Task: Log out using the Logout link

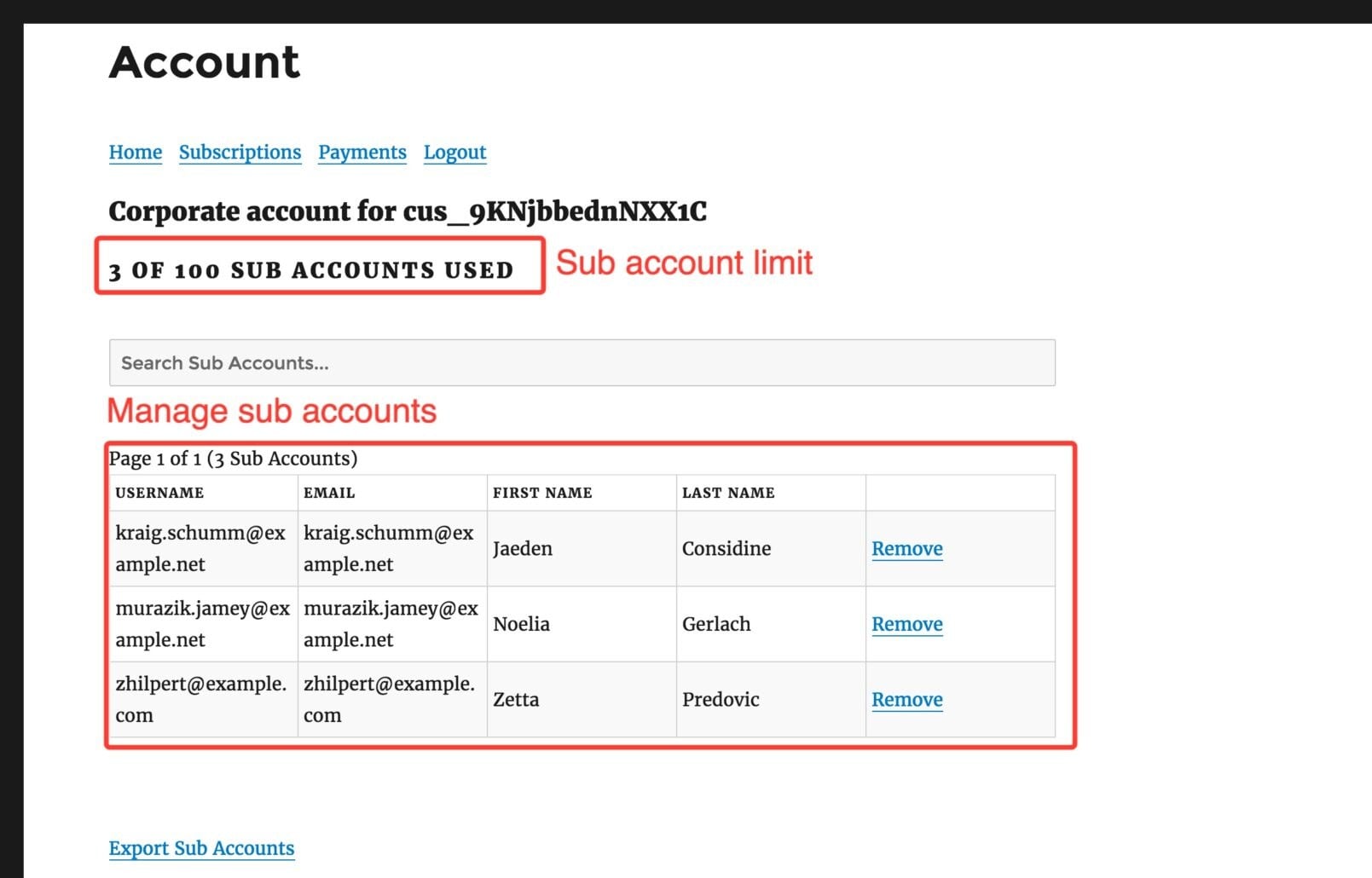Action: coord(454,152)
